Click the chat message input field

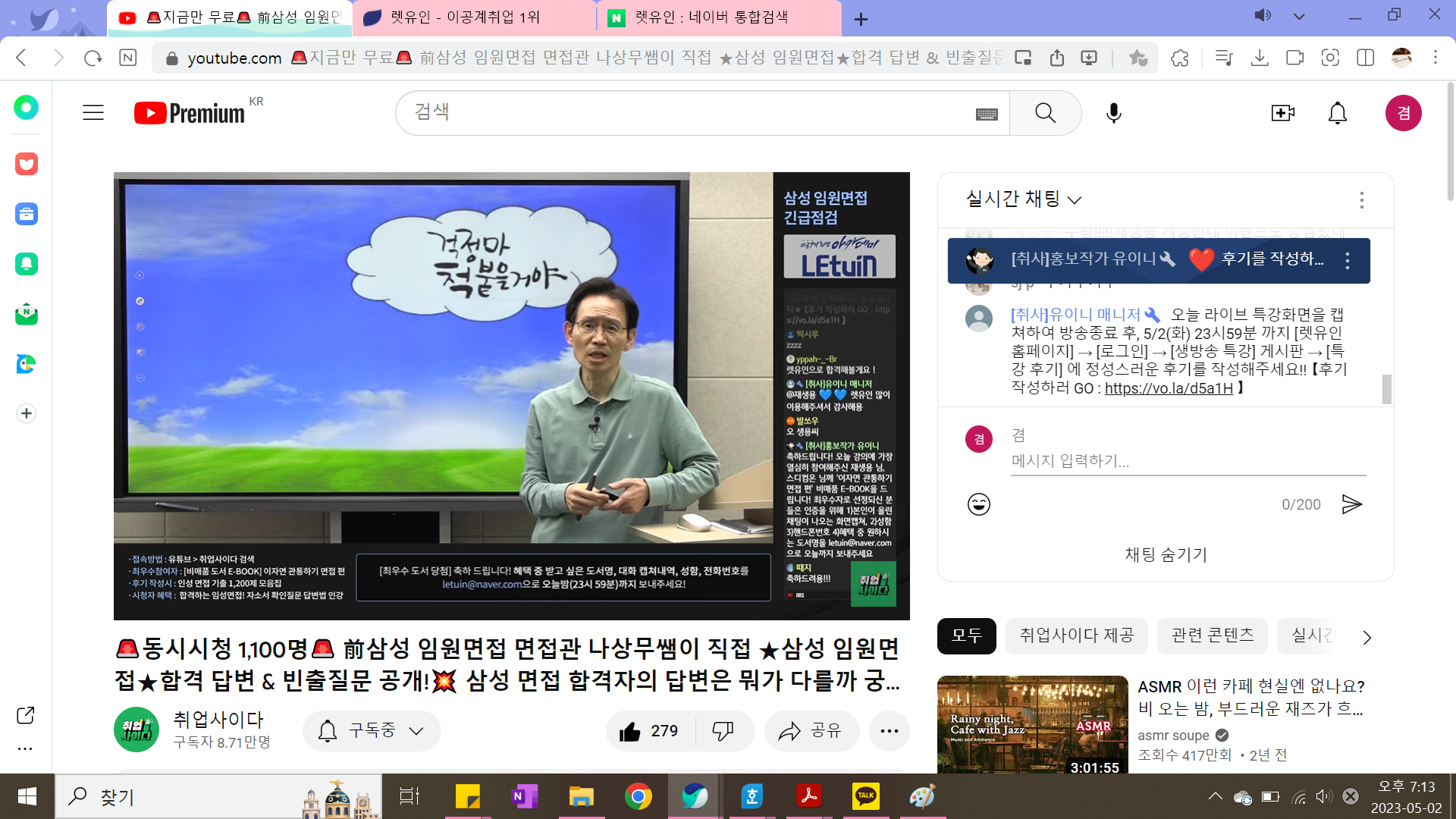pyautogui.click(x=1188, y=461)
